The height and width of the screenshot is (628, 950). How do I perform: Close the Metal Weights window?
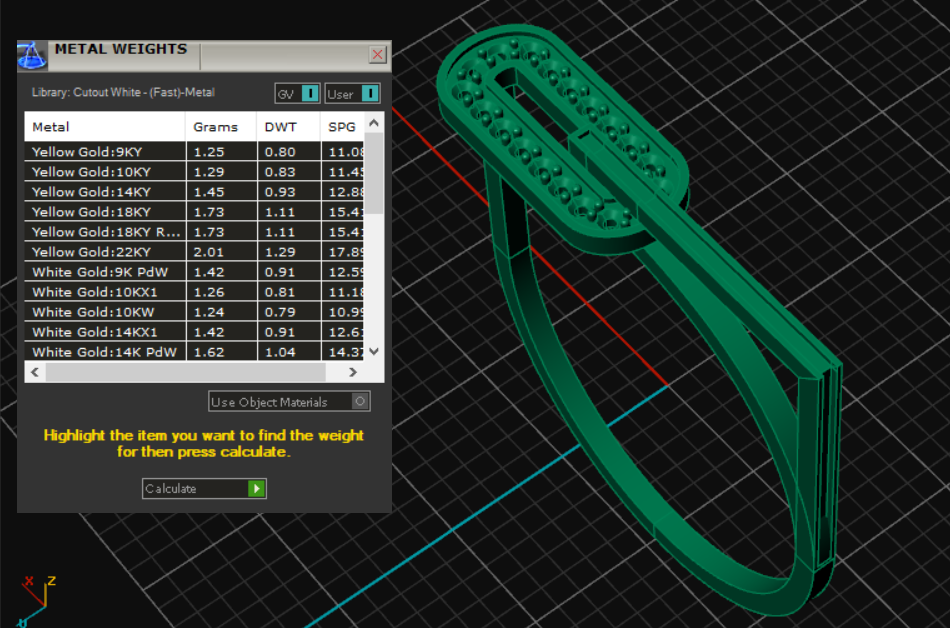click(377, 55)
